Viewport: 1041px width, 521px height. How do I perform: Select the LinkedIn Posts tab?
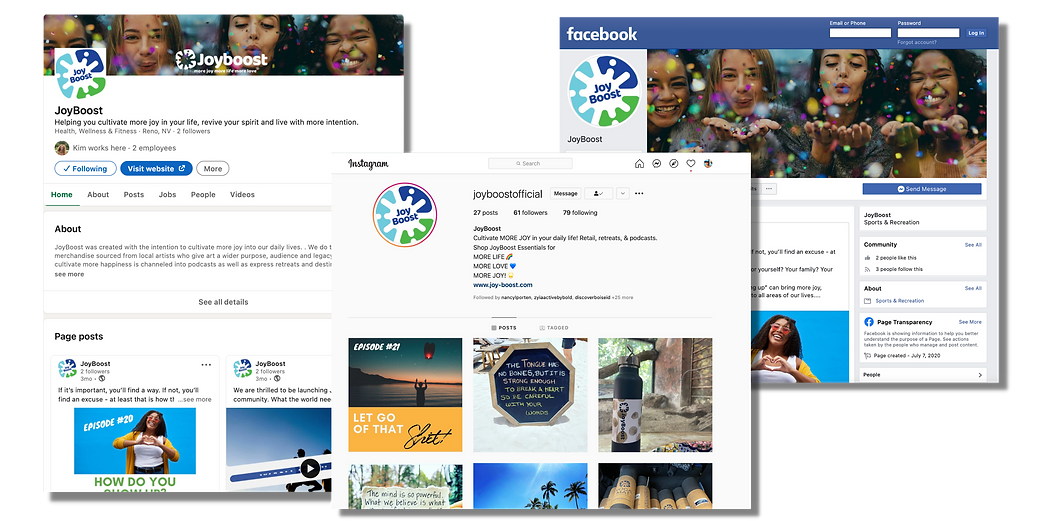(x=133, y=194)
